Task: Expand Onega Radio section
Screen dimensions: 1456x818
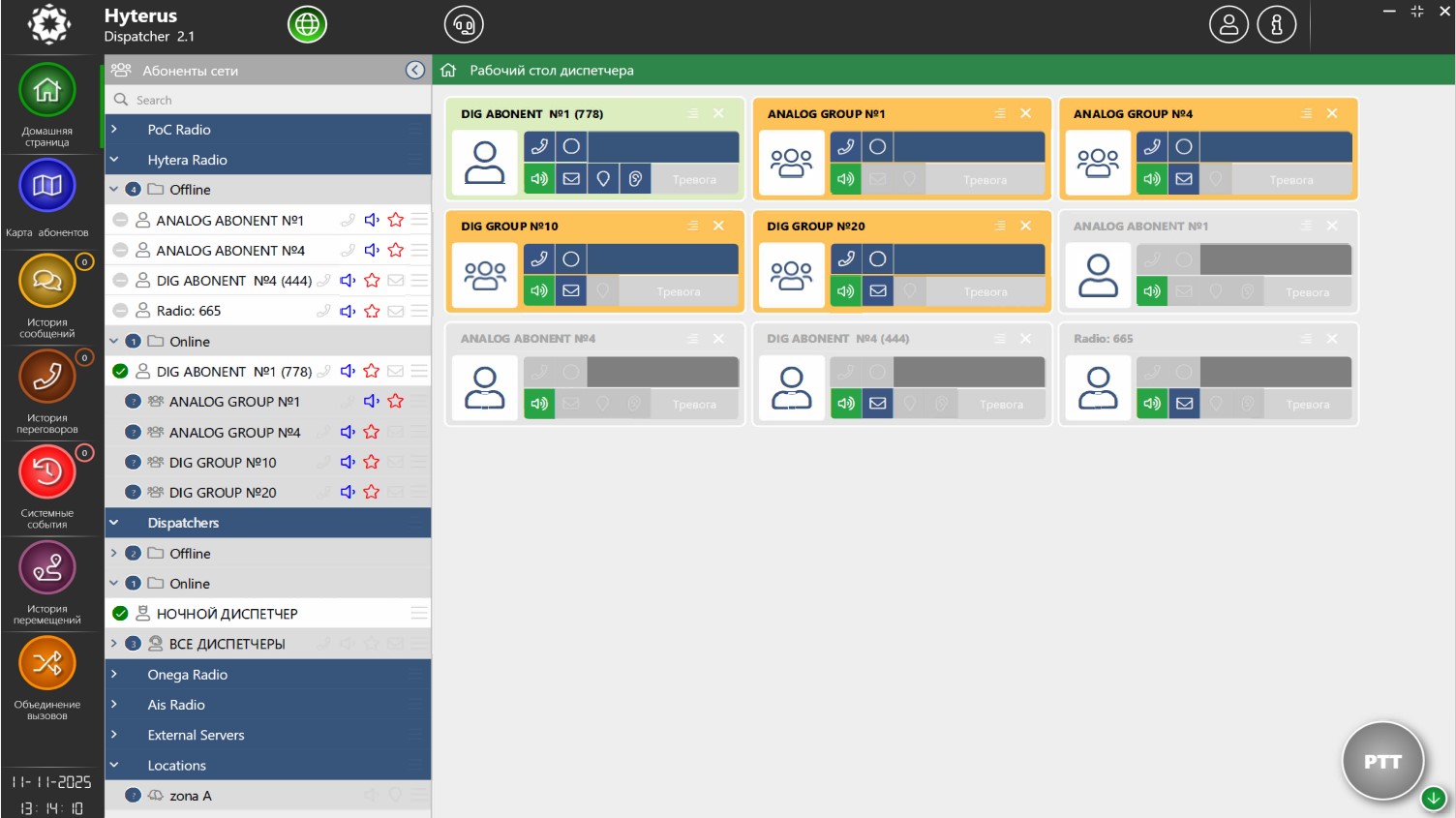Action: click(114, 675)
